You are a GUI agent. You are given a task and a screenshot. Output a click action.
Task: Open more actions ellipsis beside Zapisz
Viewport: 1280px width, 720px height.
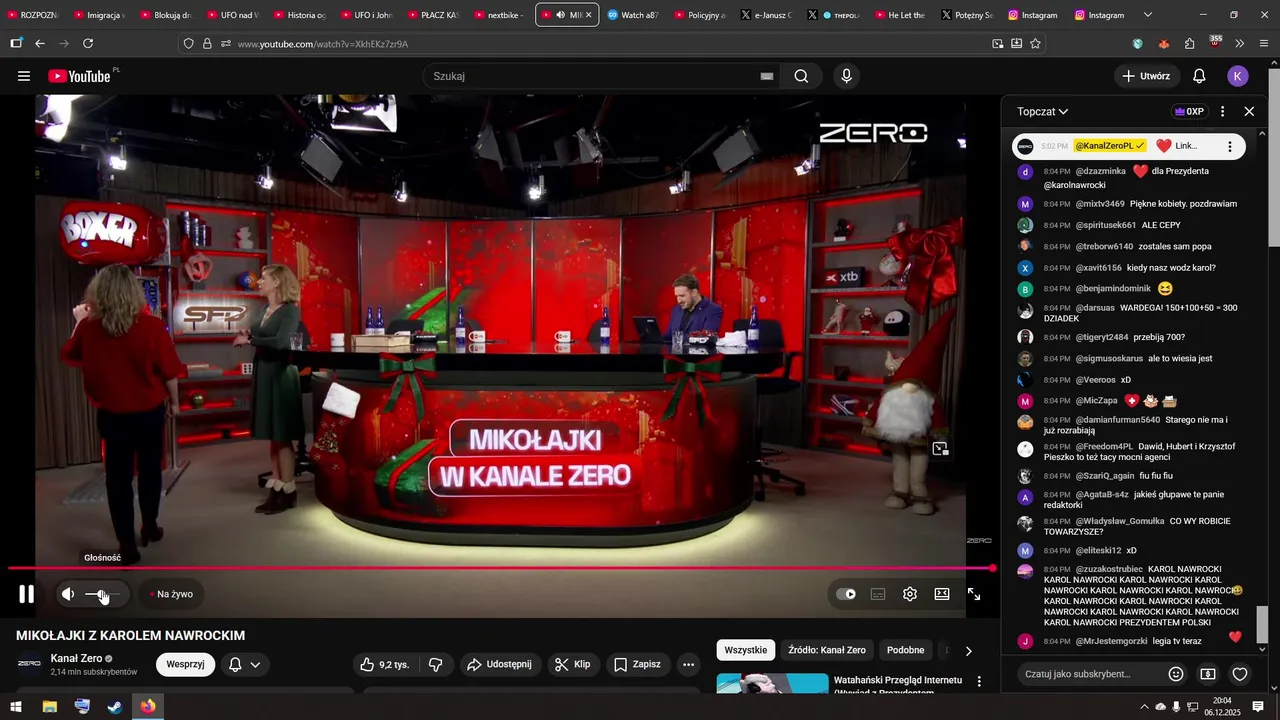tap(688, 664)
